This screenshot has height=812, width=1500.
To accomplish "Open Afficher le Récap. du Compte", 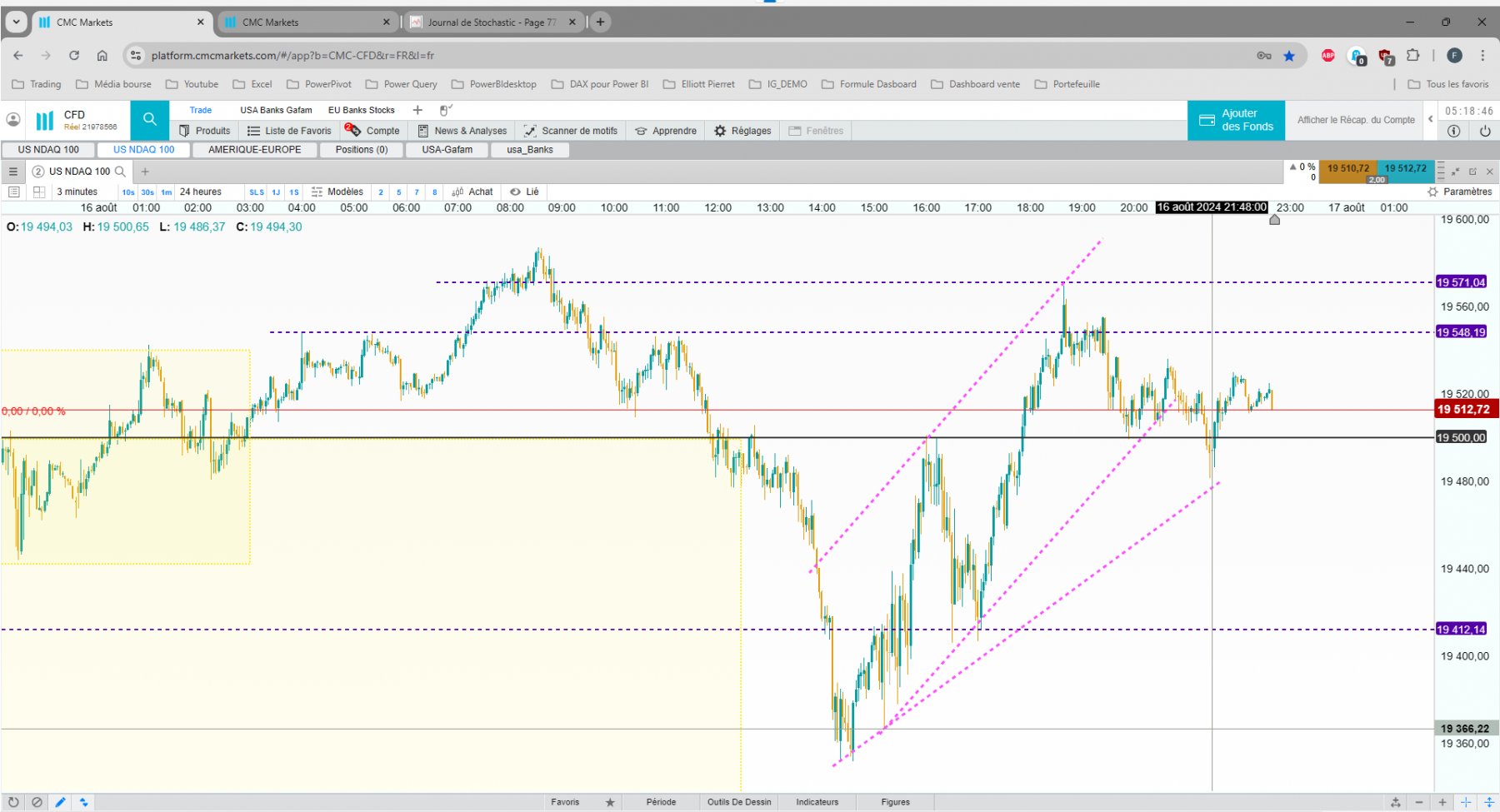I will (x=1356, y=120).
